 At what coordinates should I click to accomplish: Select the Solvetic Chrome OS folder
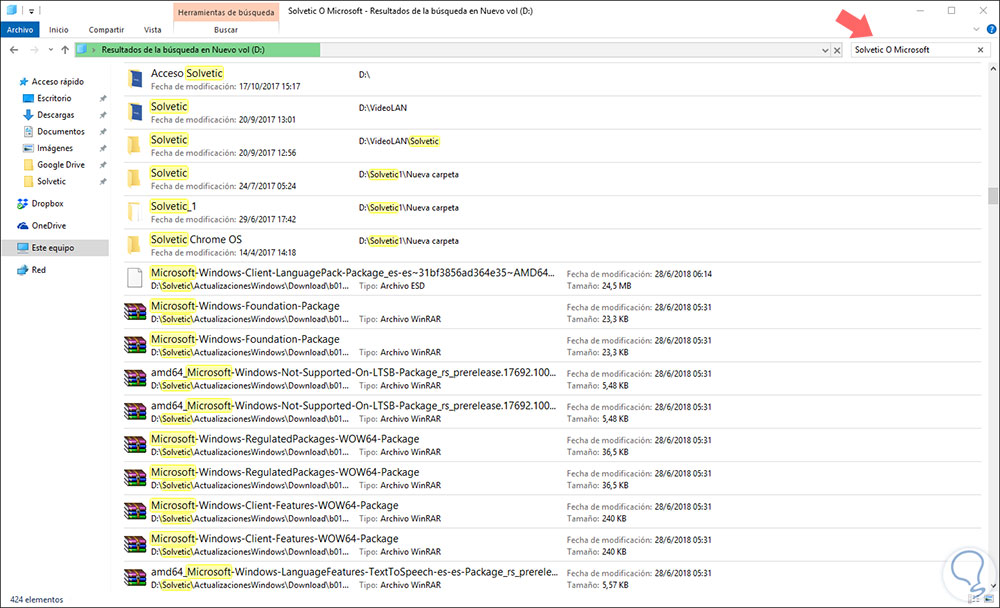552,245
